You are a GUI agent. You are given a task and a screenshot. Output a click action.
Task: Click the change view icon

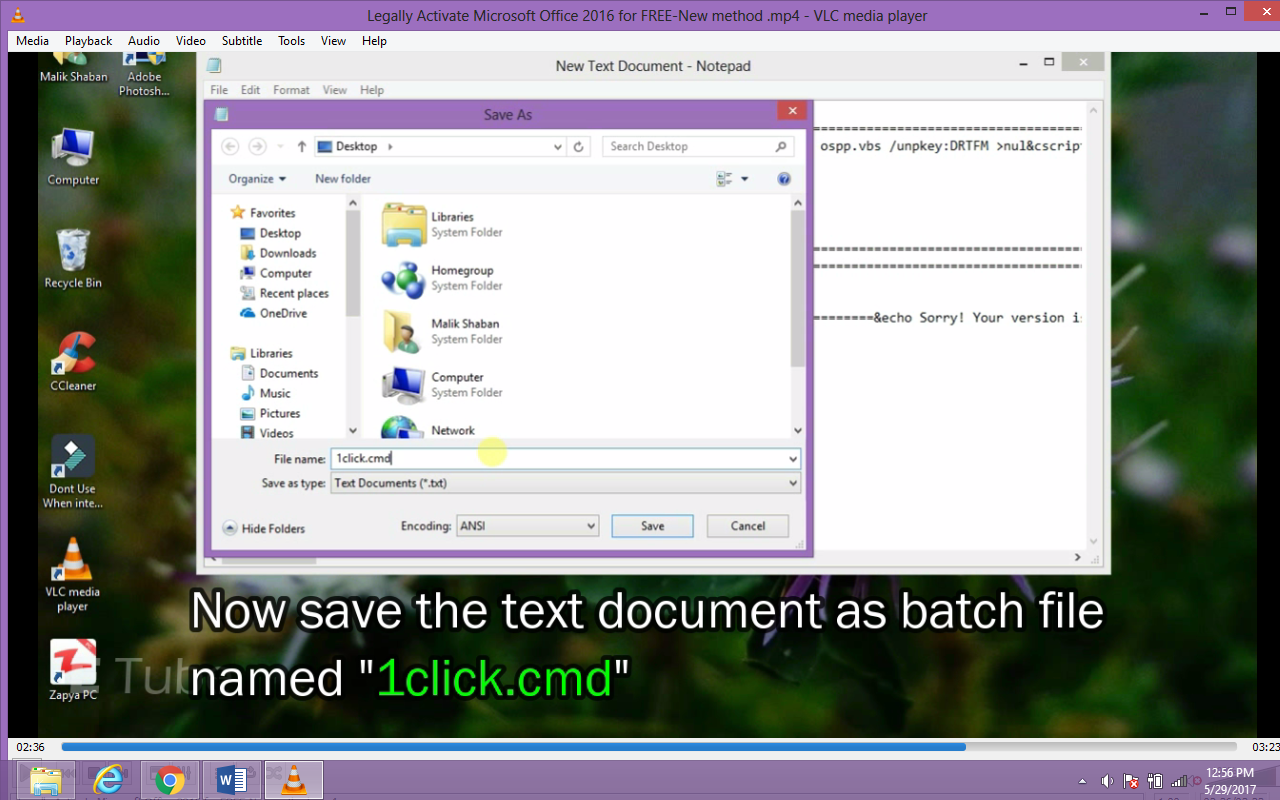[725, 179]
